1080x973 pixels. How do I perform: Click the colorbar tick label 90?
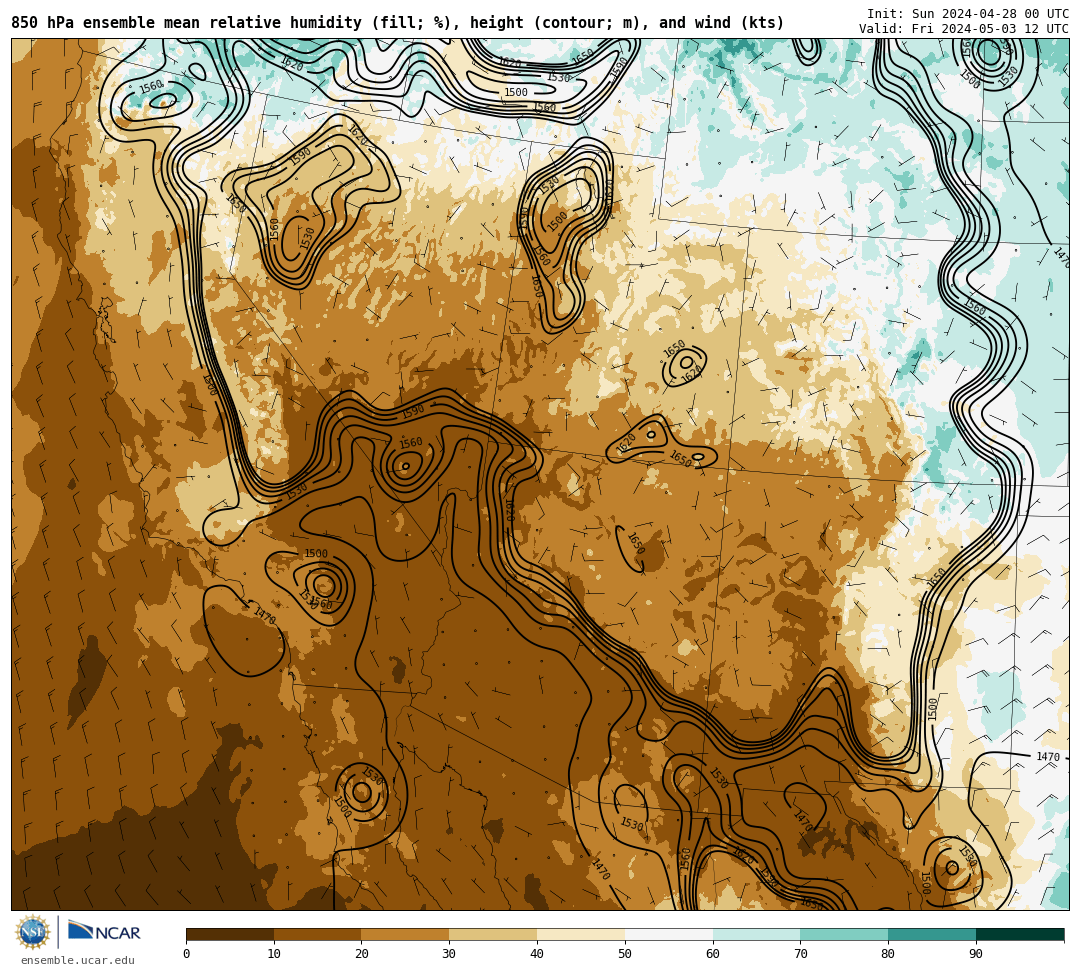point(976,954)
